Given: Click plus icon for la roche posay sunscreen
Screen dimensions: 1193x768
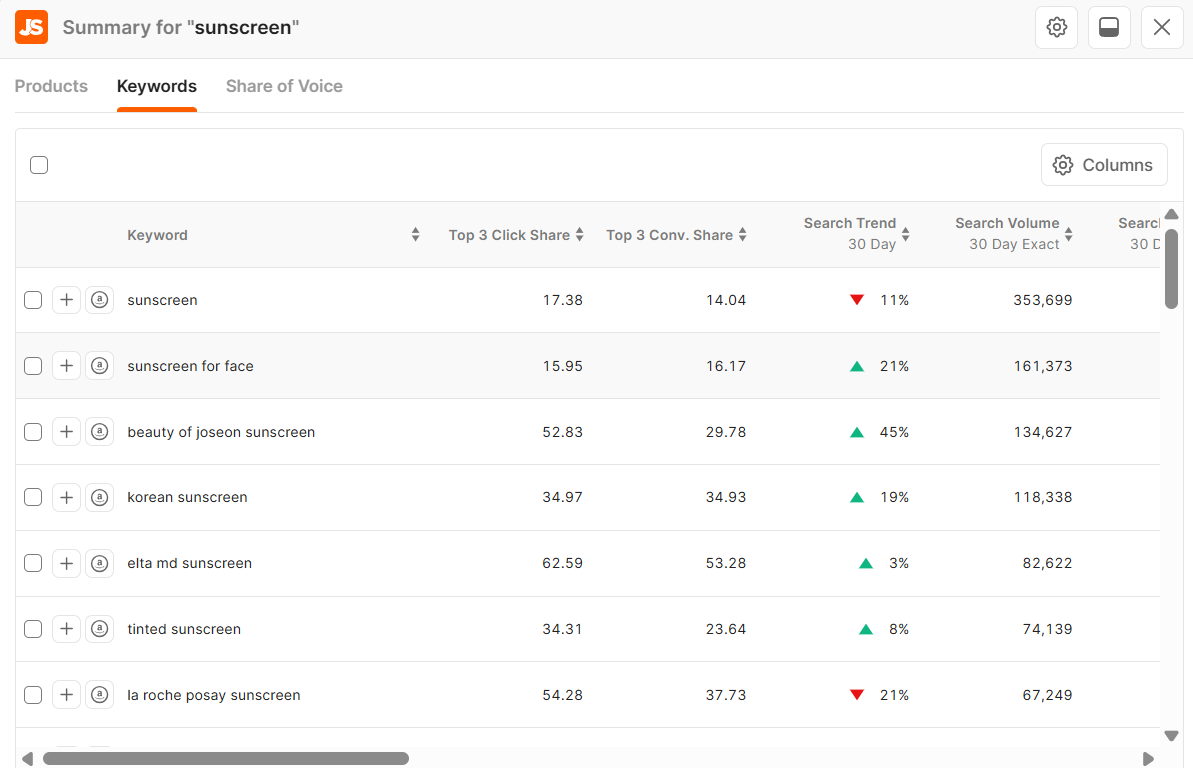Looking at the screenshot, I should [x=66, y=695].
